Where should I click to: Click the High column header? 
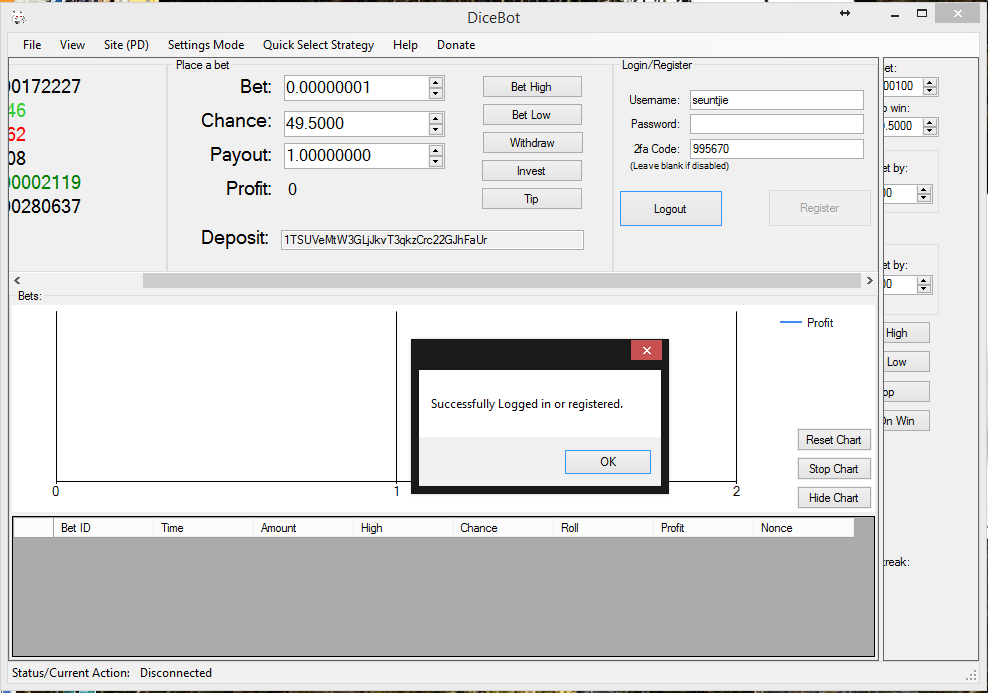click(403, 528)
